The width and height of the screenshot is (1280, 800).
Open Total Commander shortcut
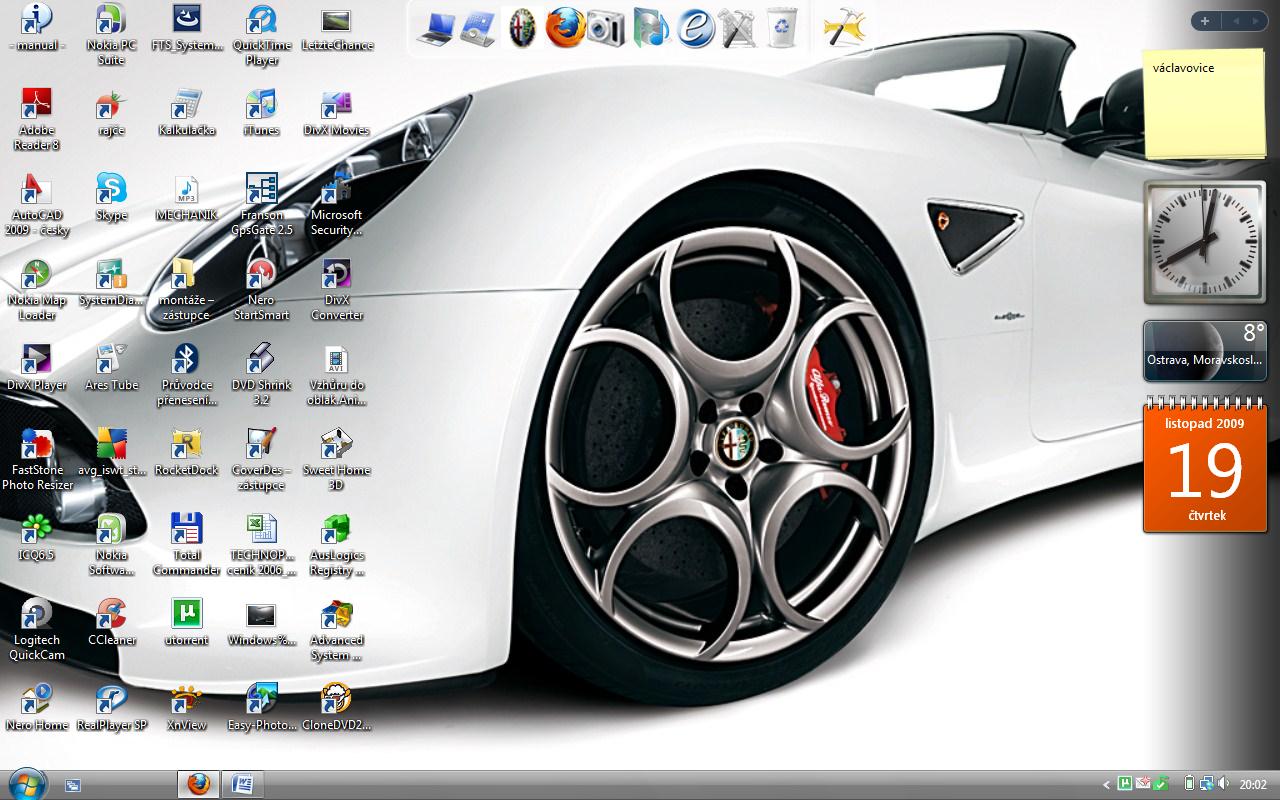[186, 529]
